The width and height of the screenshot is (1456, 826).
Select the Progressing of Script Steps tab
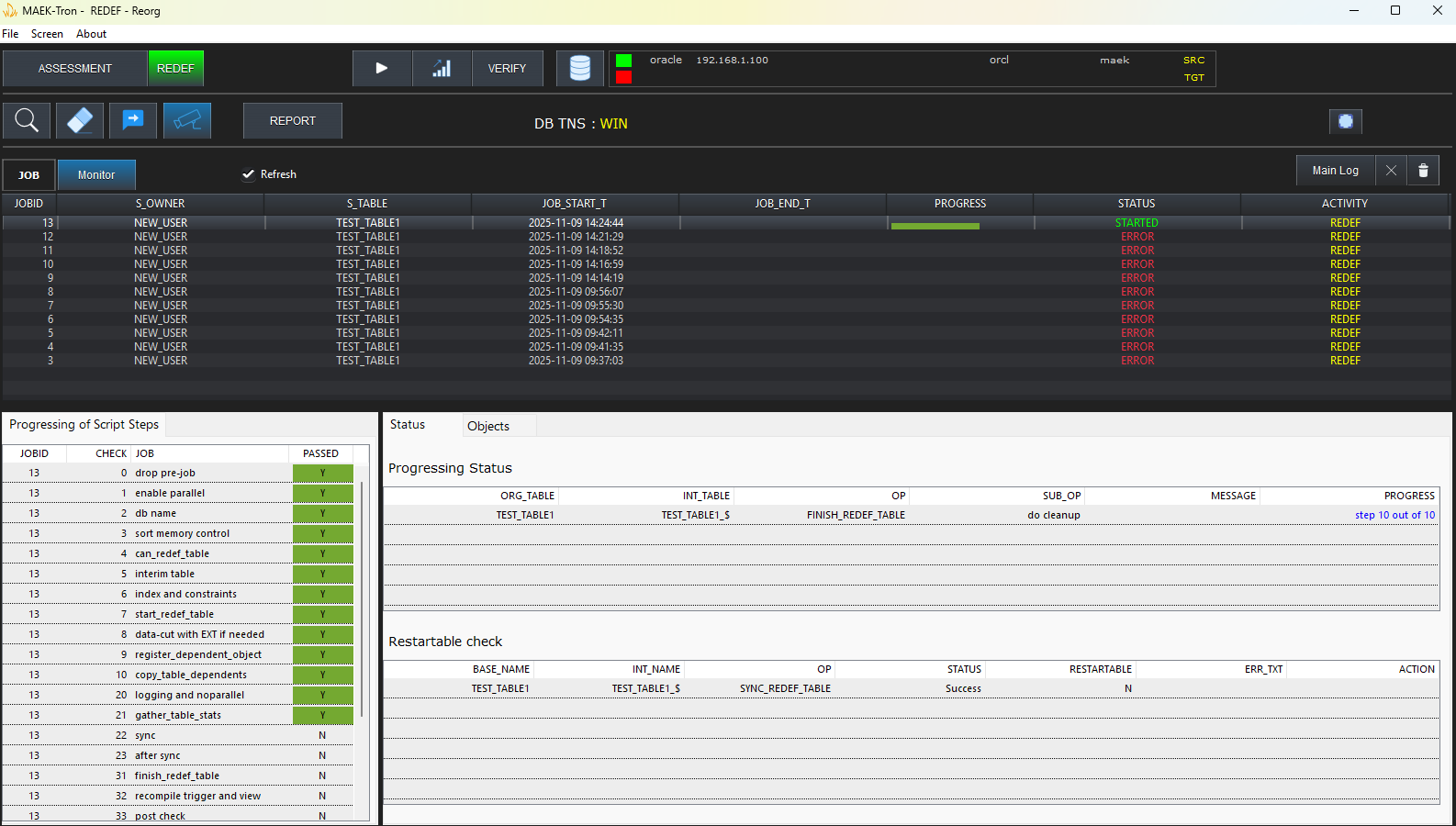pos(84,424)
